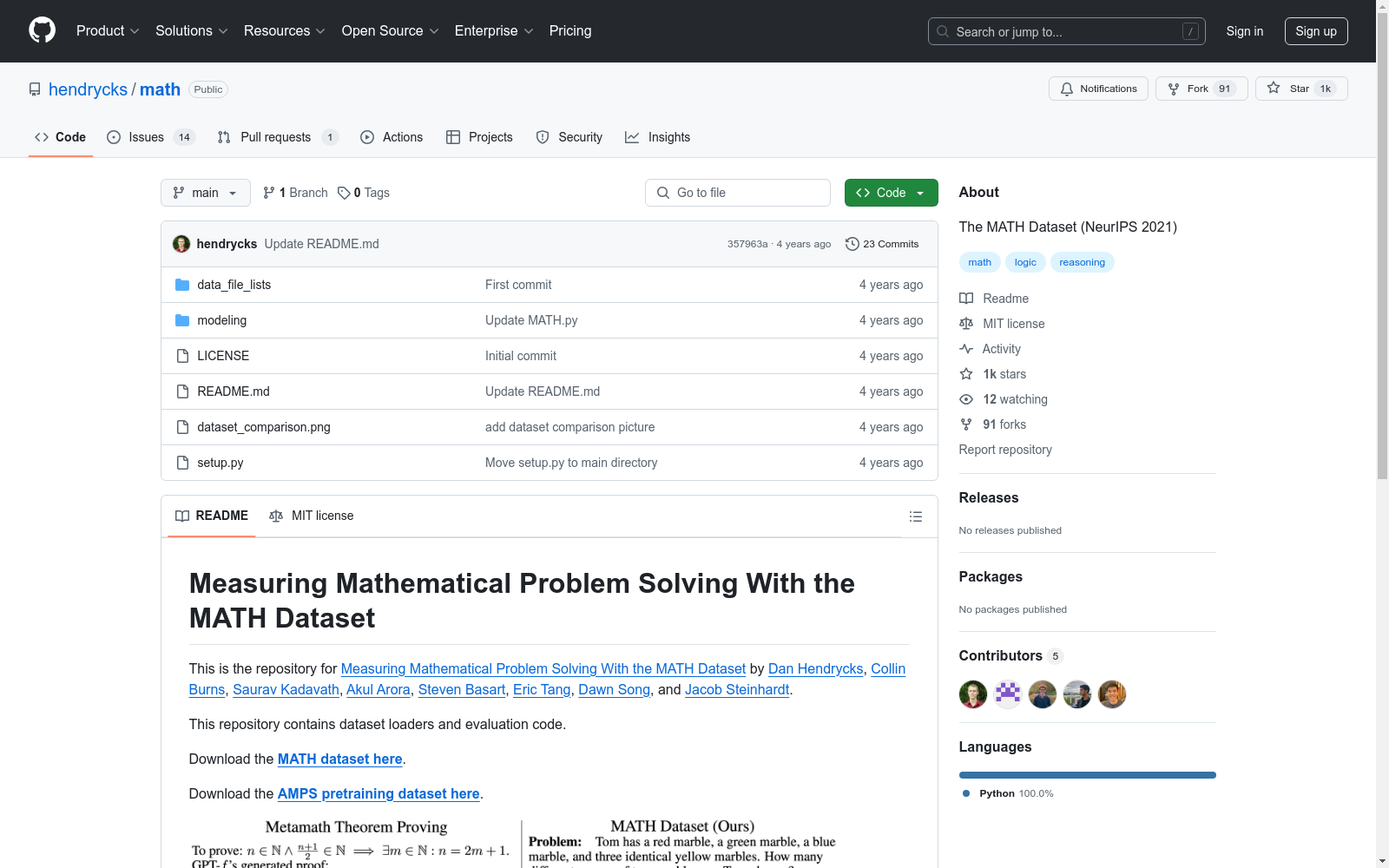Open the Pricing page

click(570, 30)
